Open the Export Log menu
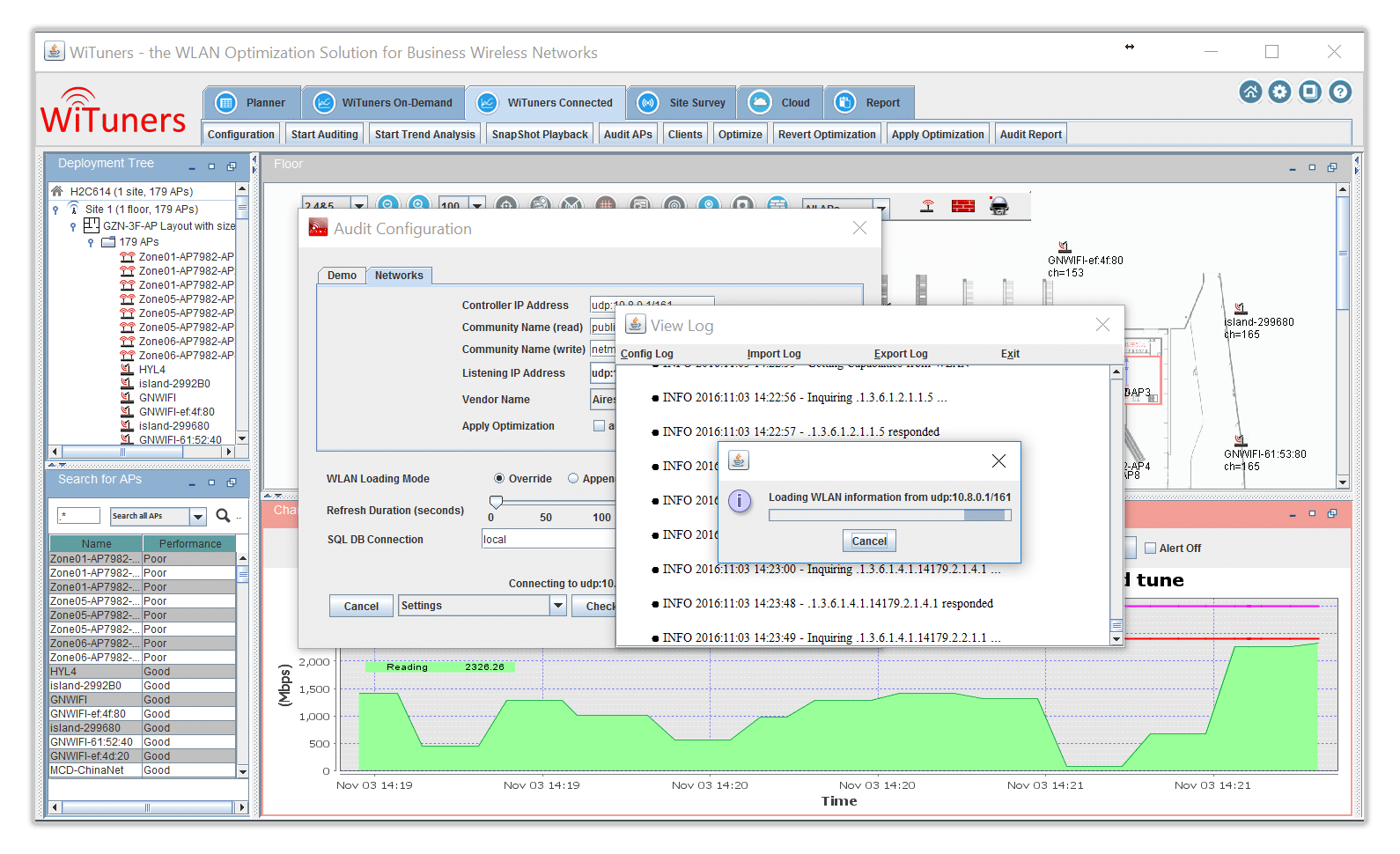Screen dimensions: 1400x854 point(901,354)
